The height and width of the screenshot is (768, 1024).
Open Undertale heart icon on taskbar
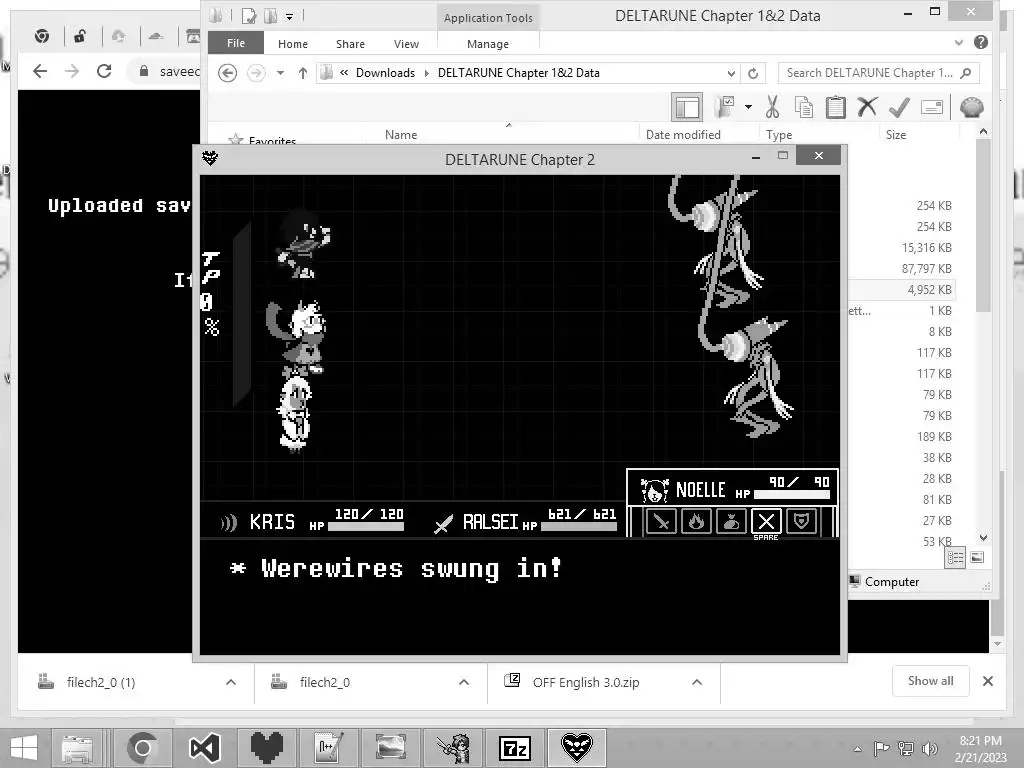click(x=266, y=748)
